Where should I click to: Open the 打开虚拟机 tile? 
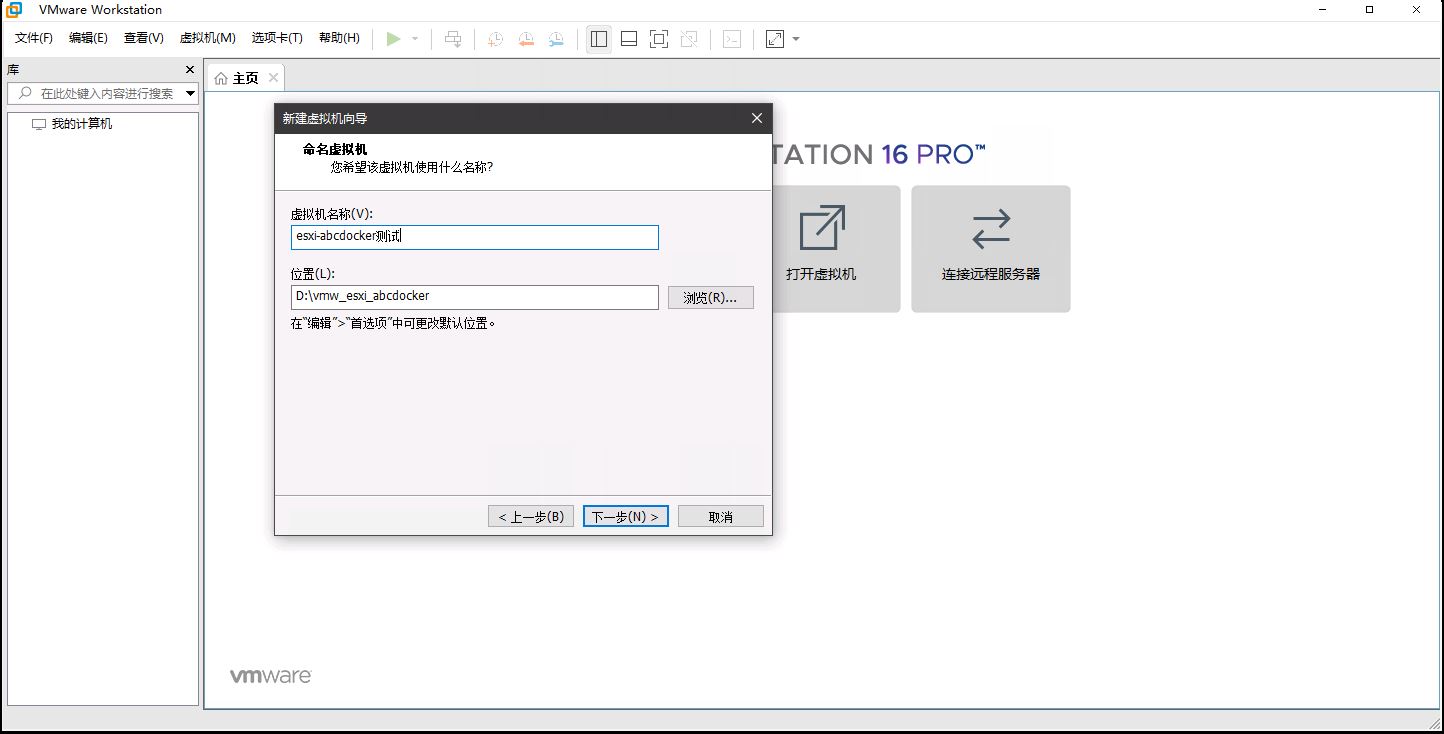[x=821, y=248]
